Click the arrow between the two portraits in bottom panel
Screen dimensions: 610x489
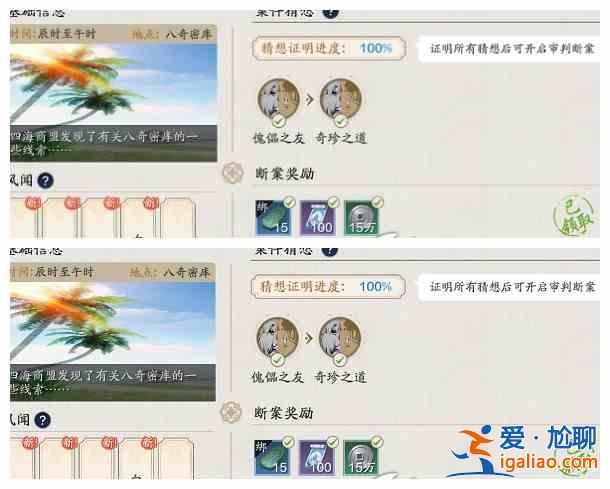pos(309,338)
